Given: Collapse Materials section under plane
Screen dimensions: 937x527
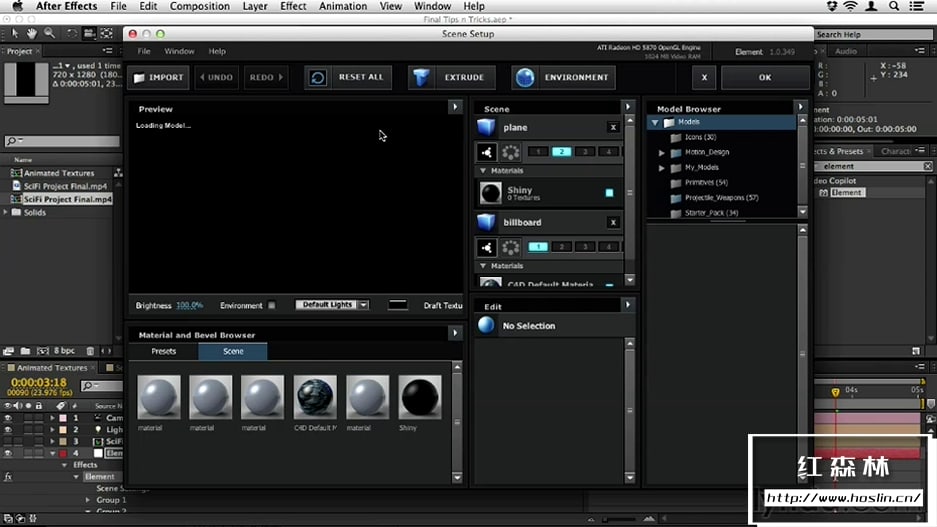Looking at the screenshot, I should (x=483, y=171).
